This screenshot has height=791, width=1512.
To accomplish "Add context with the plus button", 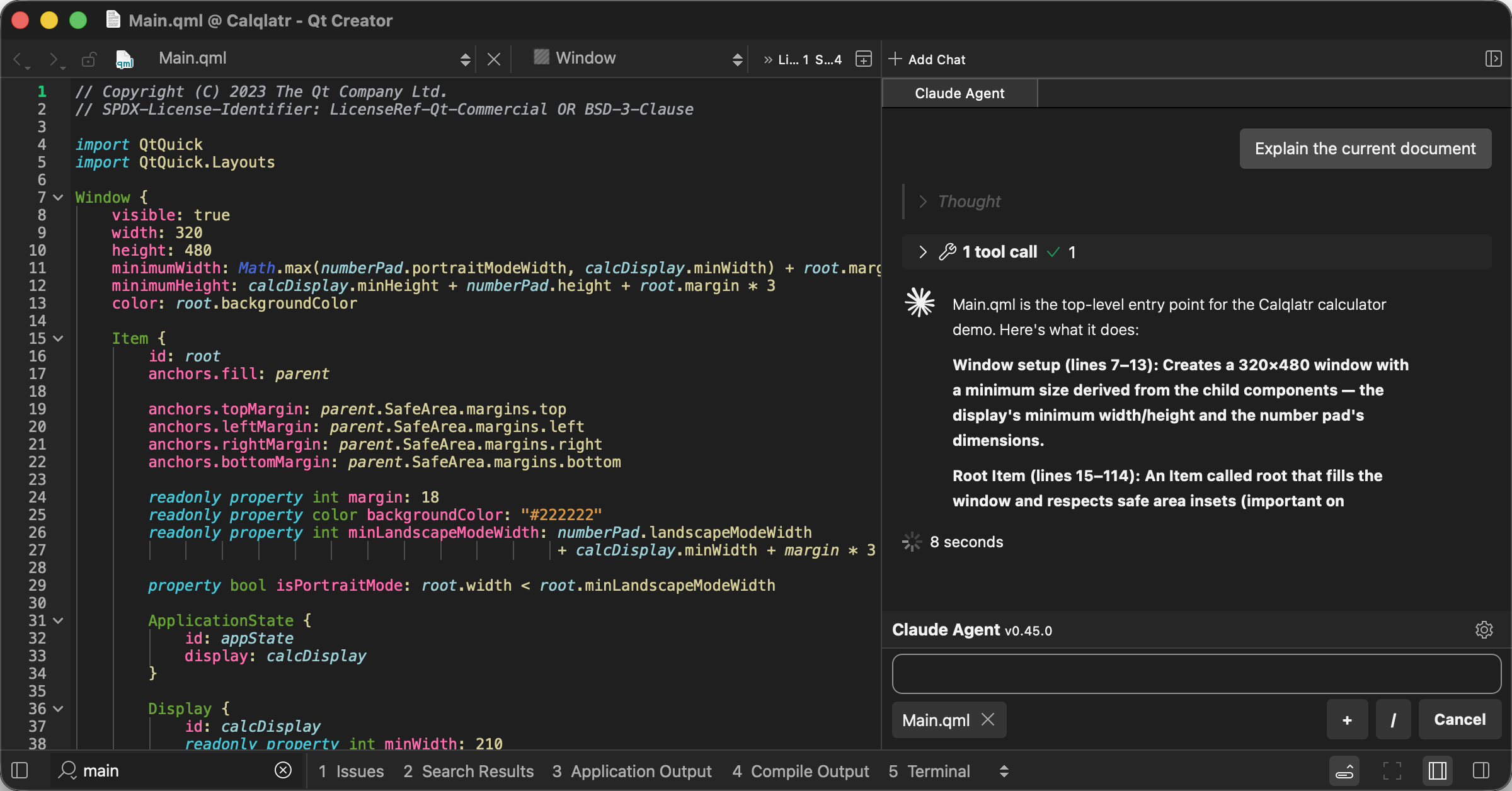I will 1347,719.
